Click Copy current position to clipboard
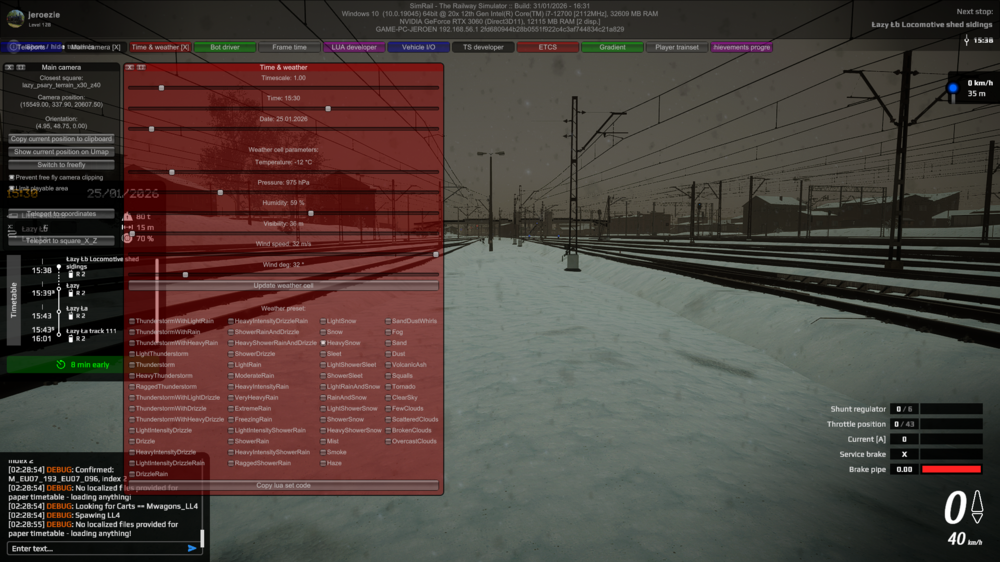This screenshot has width=1000, height=562. (x=61, y=138)
